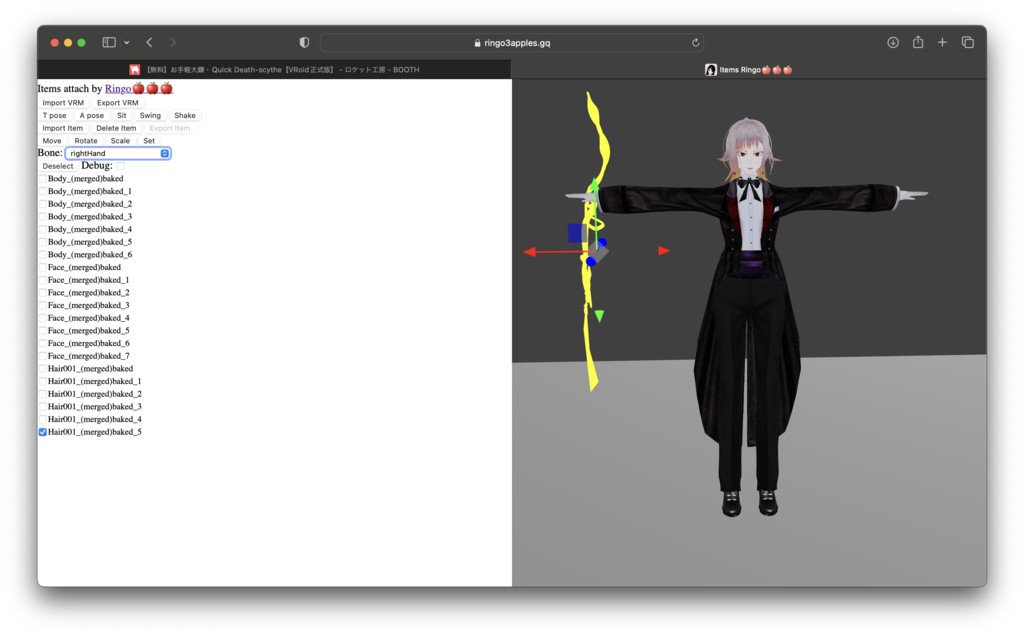Check Hair001_(merged)baked_2 checkbox
This screenshot has width=1024, height=636.
coord(42,394)
